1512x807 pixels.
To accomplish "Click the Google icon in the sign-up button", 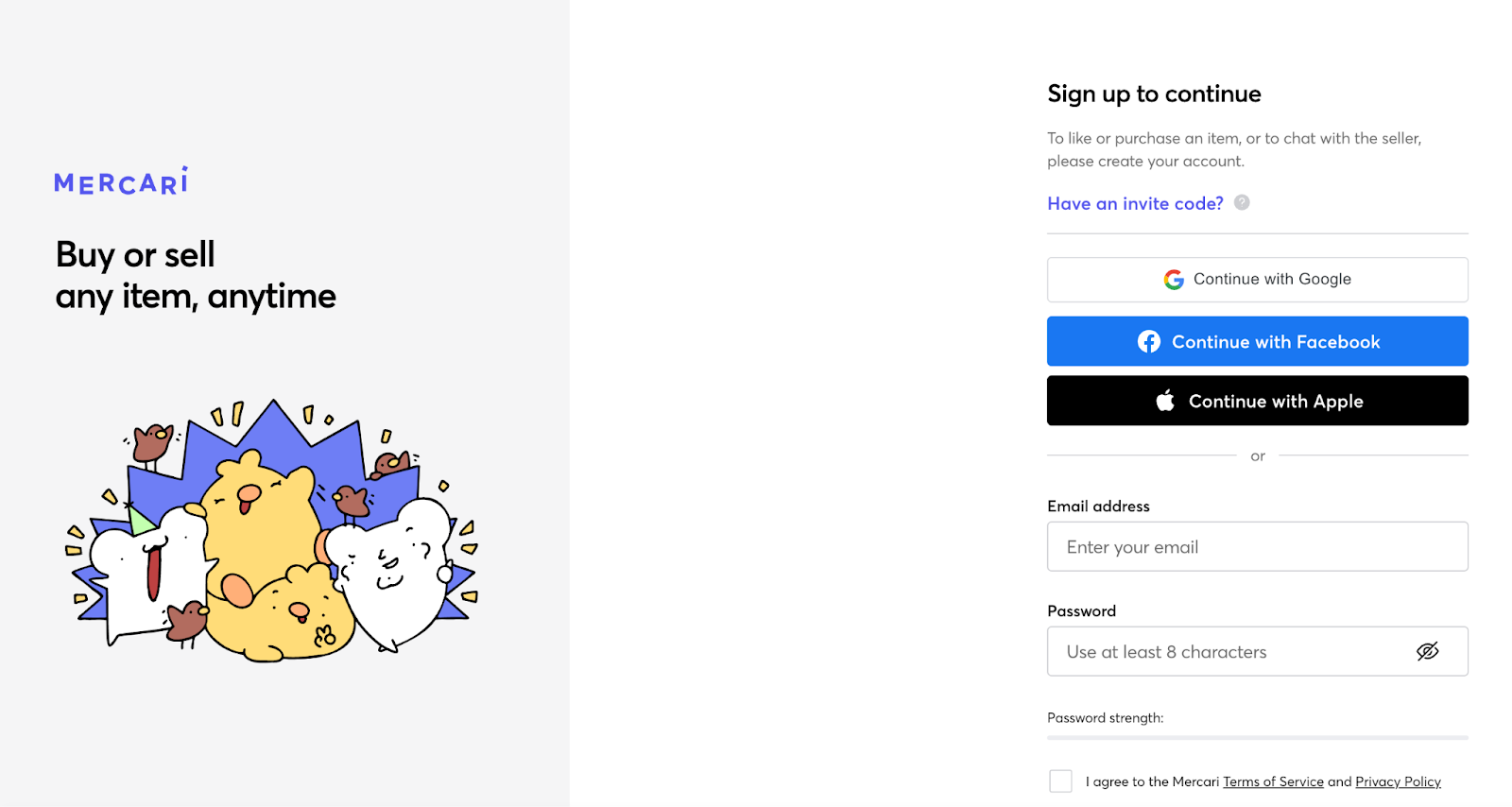I will point(1173,279).
